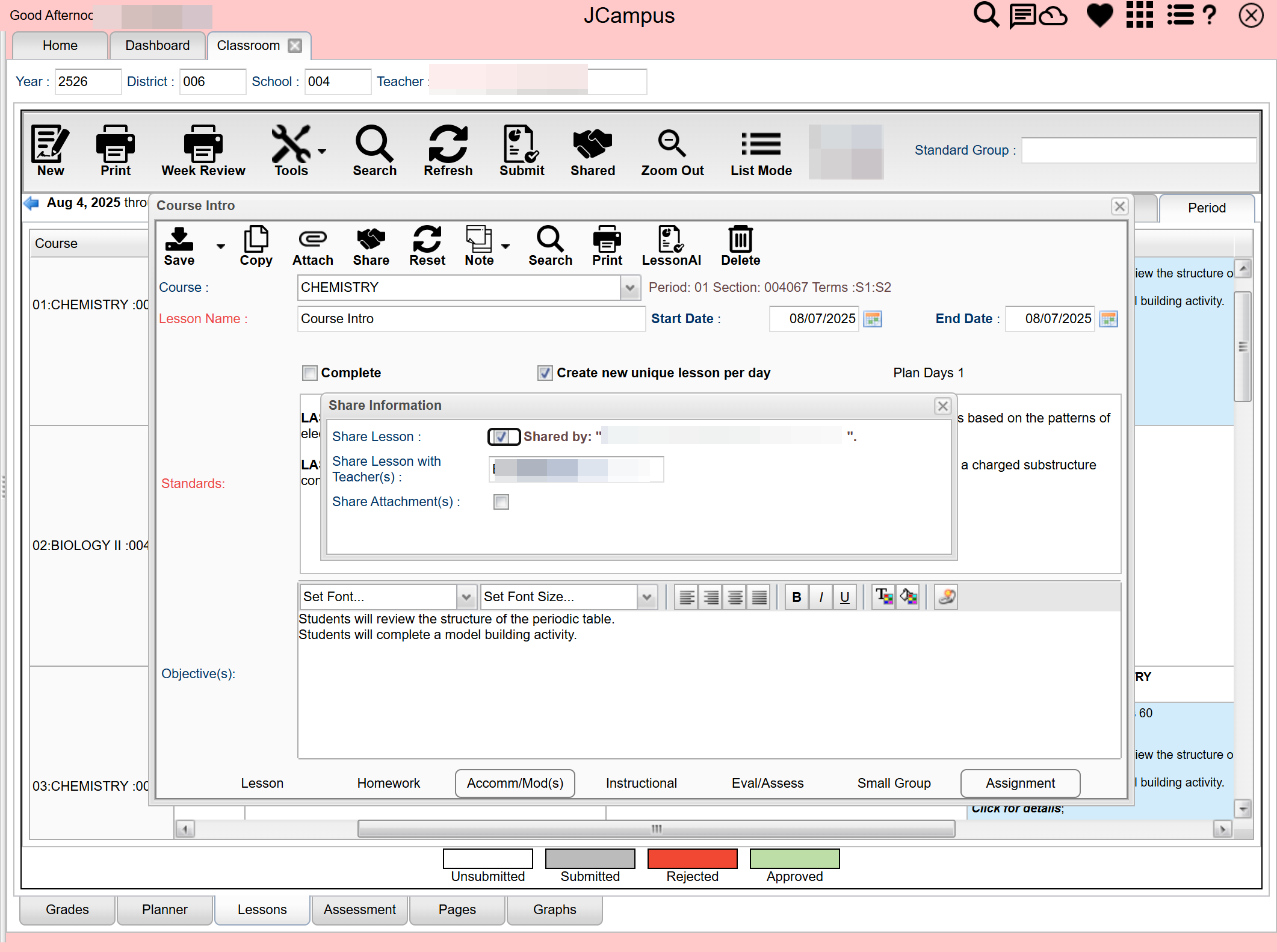The height and width of the screenshot is (952, 1277).
Task: Click the Attach paperclip icon
Action: [x=312, y=240]
